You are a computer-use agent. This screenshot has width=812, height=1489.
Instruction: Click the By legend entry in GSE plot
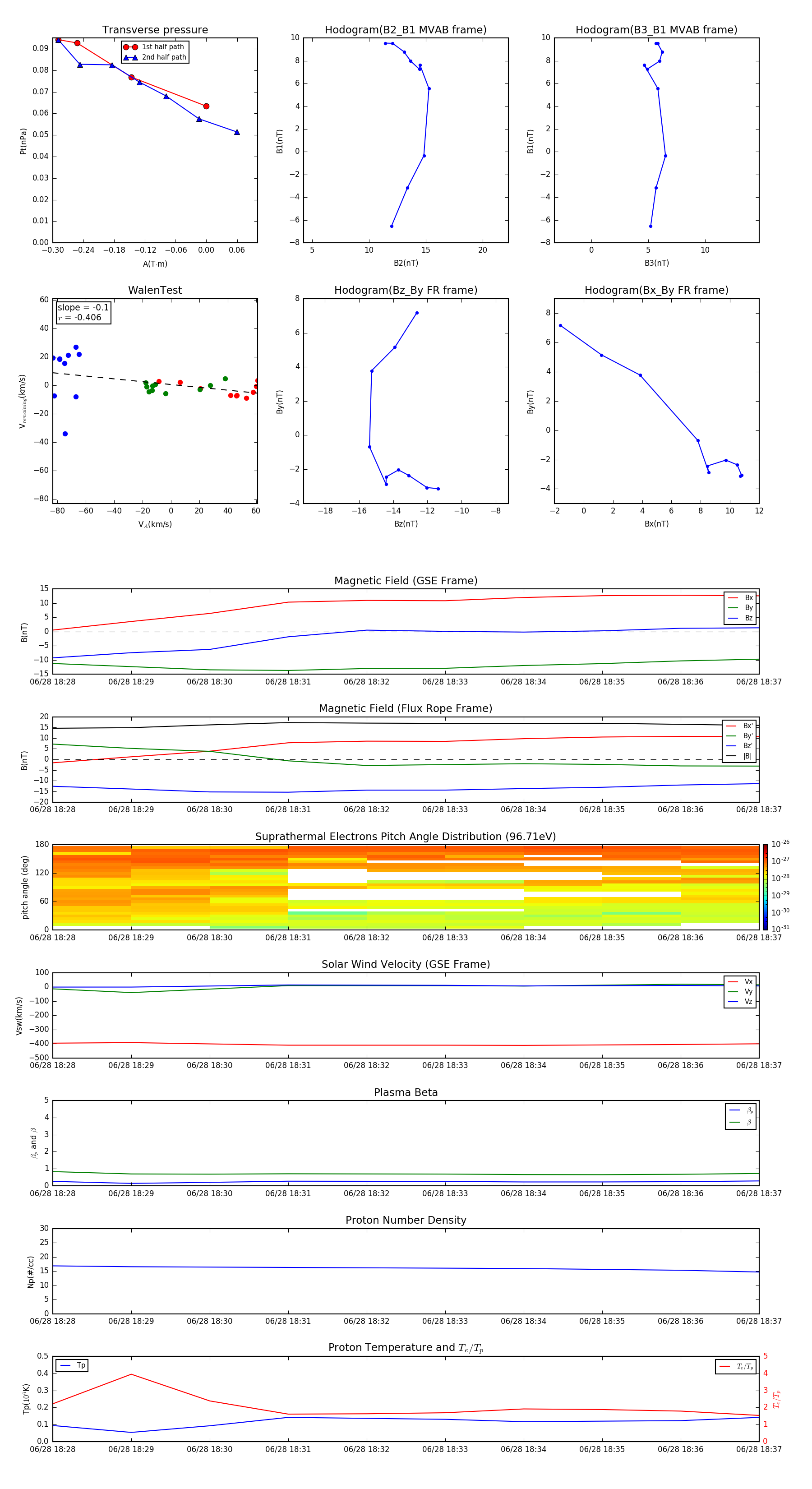[x=741, y=607]
